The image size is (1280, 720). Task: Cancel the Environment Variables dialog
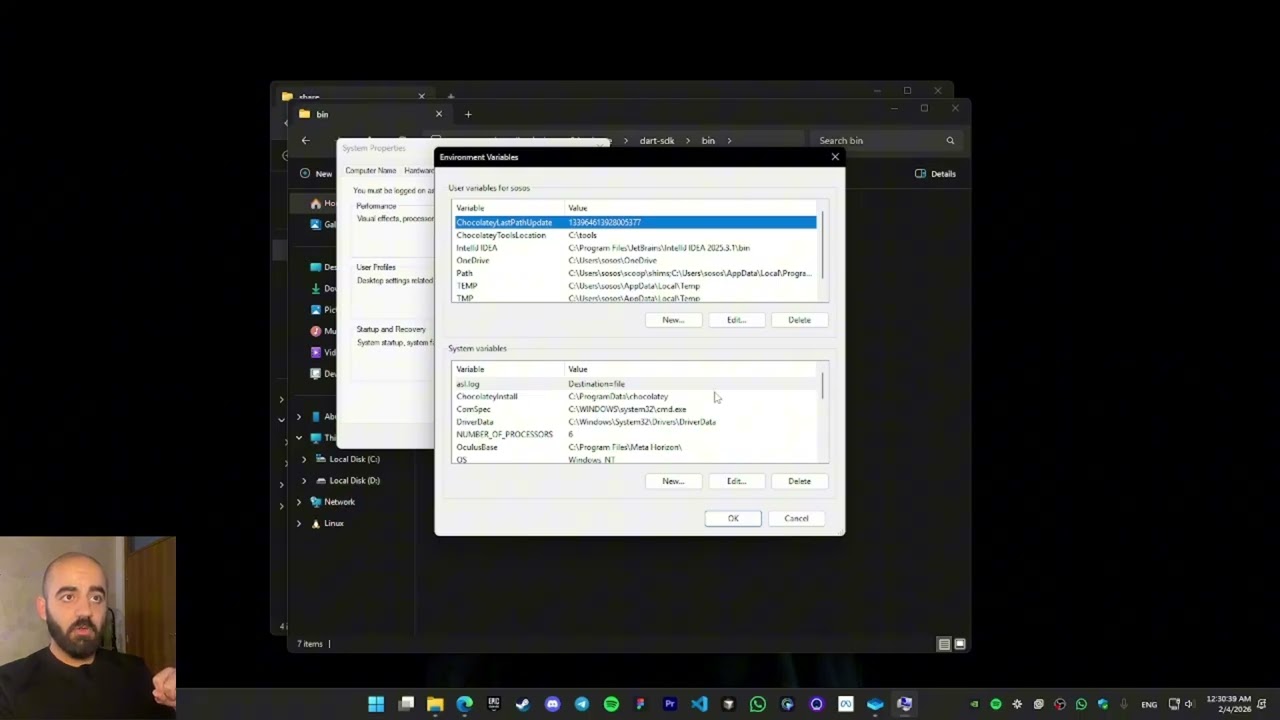point(796,518)
